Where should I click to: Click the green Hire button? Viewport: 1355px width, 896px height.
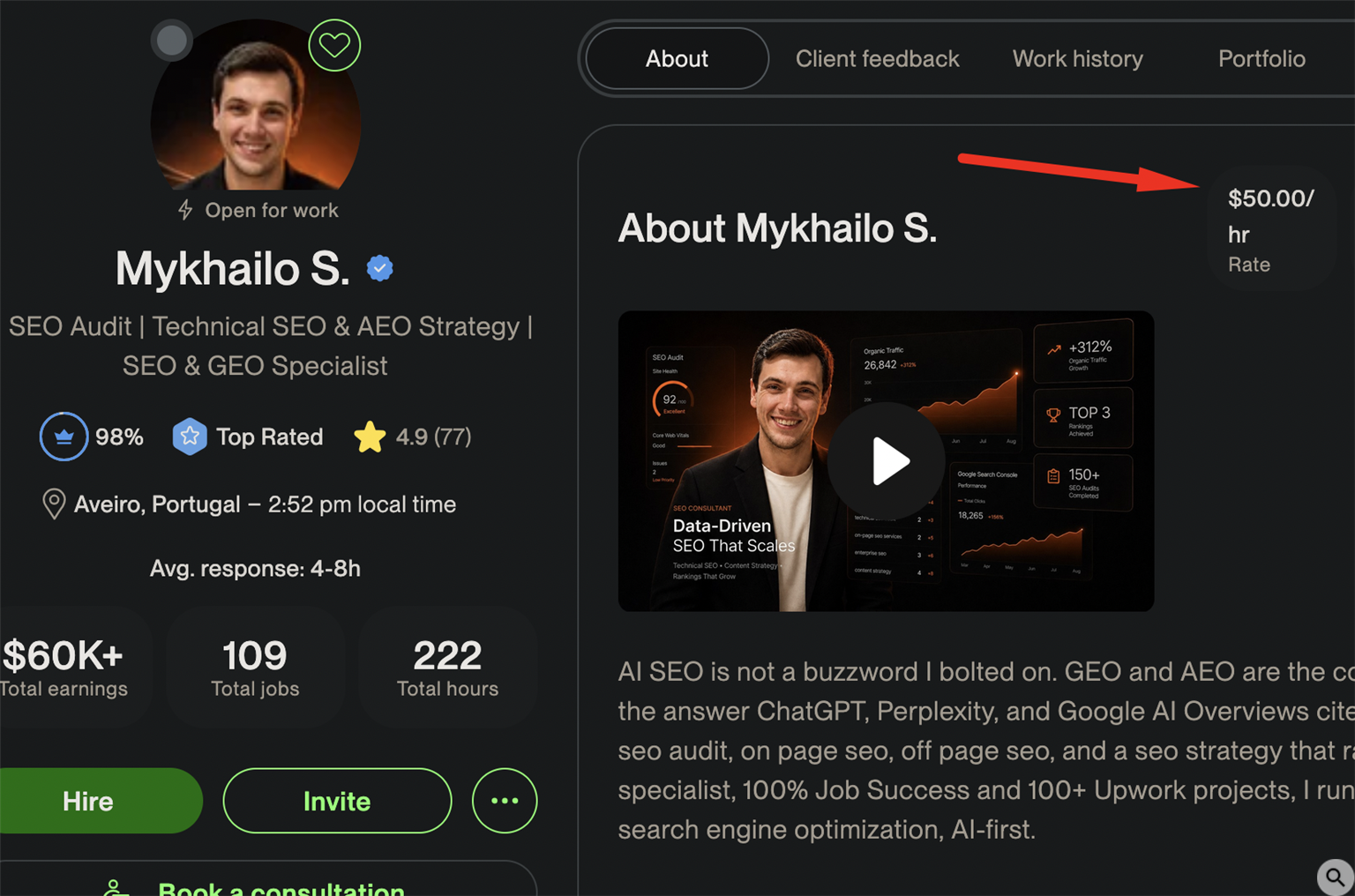88,801
